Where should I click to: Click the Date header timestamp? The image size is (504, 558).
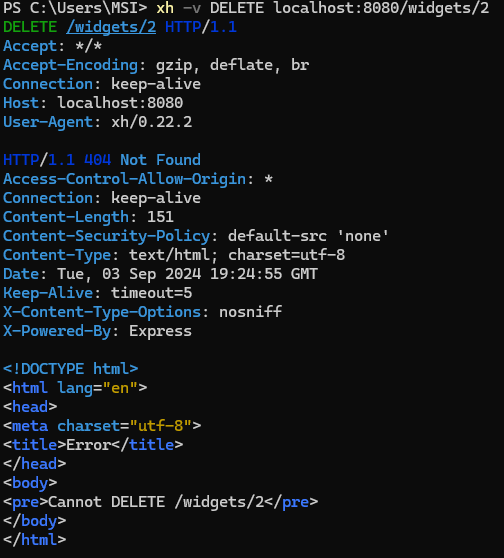[188, 274]
